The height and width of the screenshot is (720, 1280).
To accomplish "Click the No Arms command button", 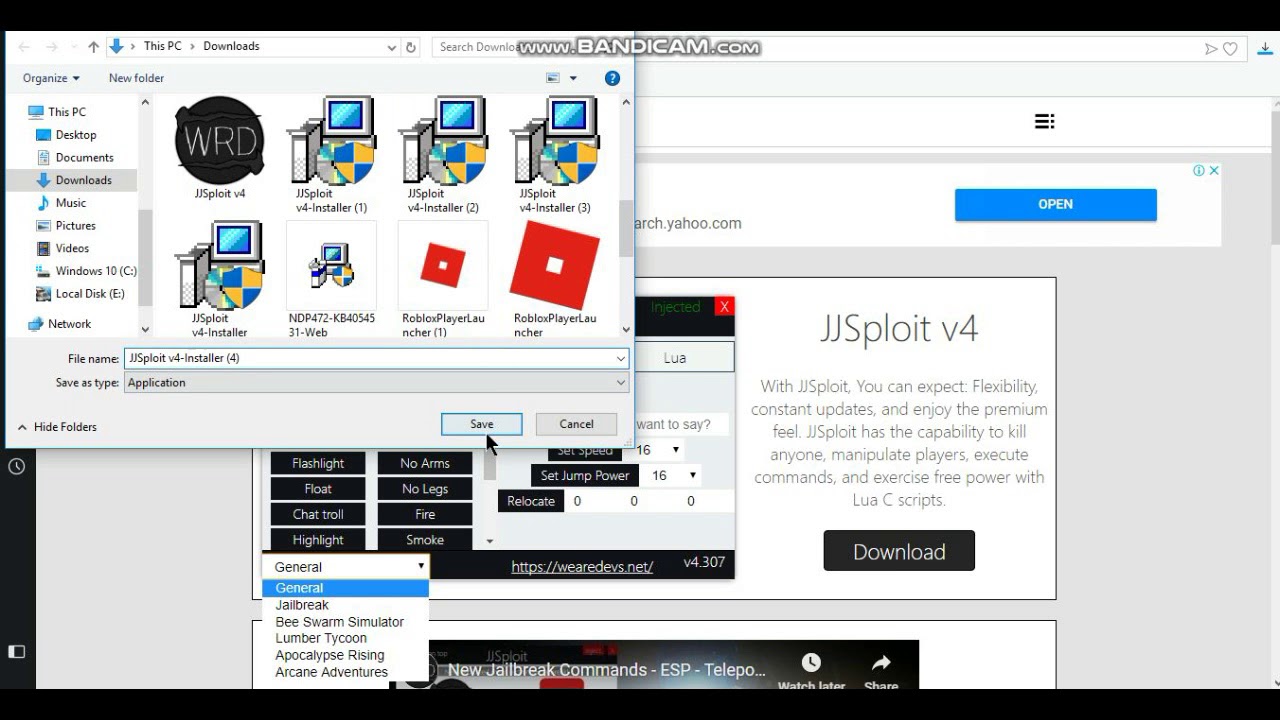I will pyautogui.click(x=425, y=463).
